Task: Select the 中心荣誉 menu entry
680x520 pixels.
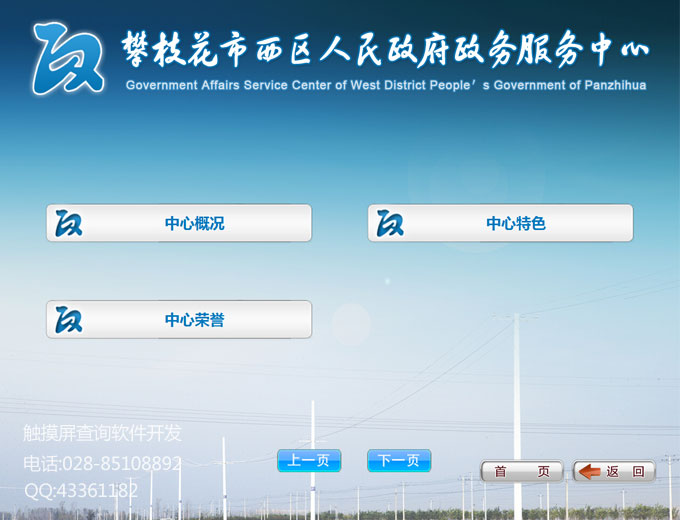Action: pyautogui.click(x=194, y=320)
